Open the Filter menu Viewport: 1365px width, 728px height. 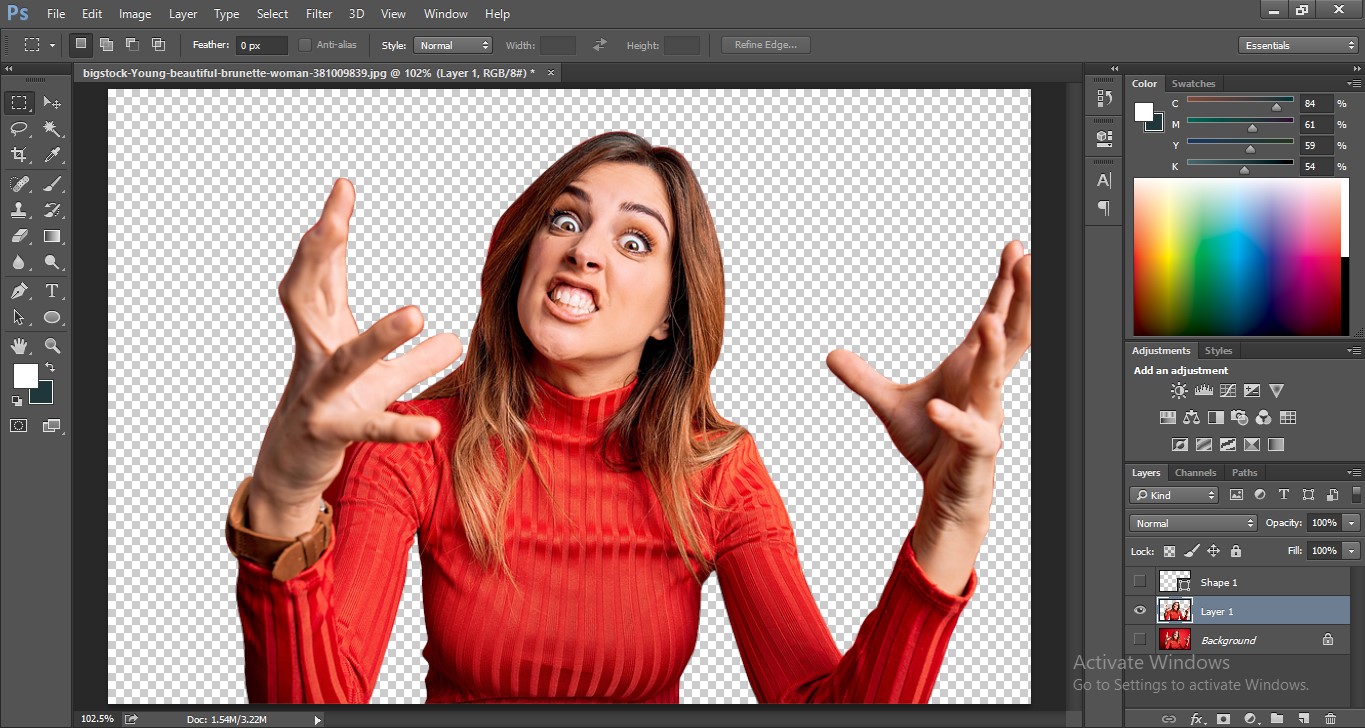tap(319, 14)
